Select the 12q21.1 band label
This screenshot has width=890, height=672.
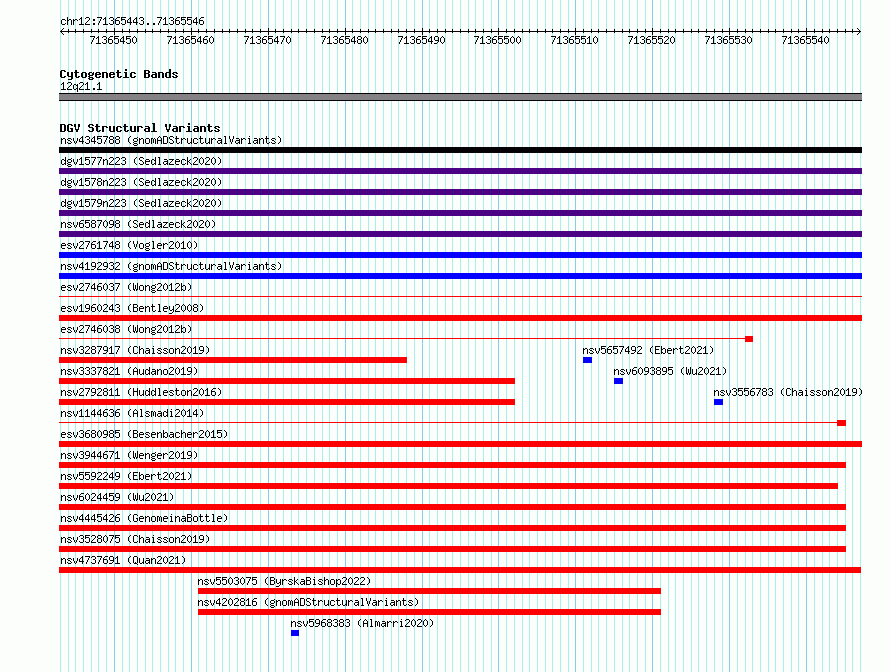pyautogui.click(x=81, y=86)
